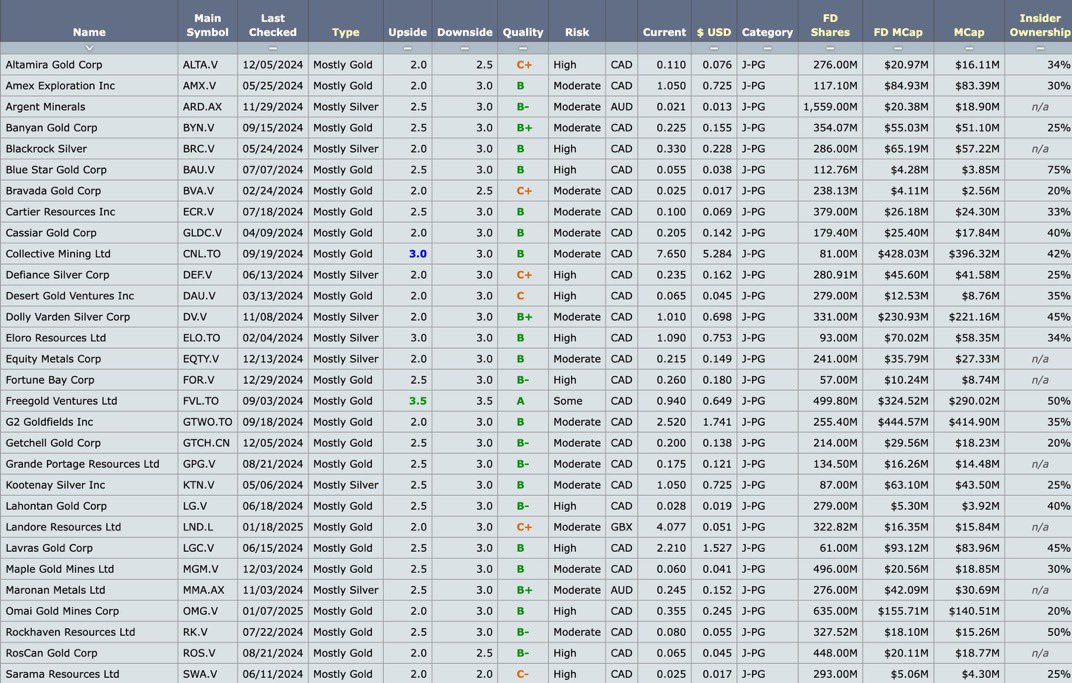Click the sort marker under Category column

click(x=767, y=48)
